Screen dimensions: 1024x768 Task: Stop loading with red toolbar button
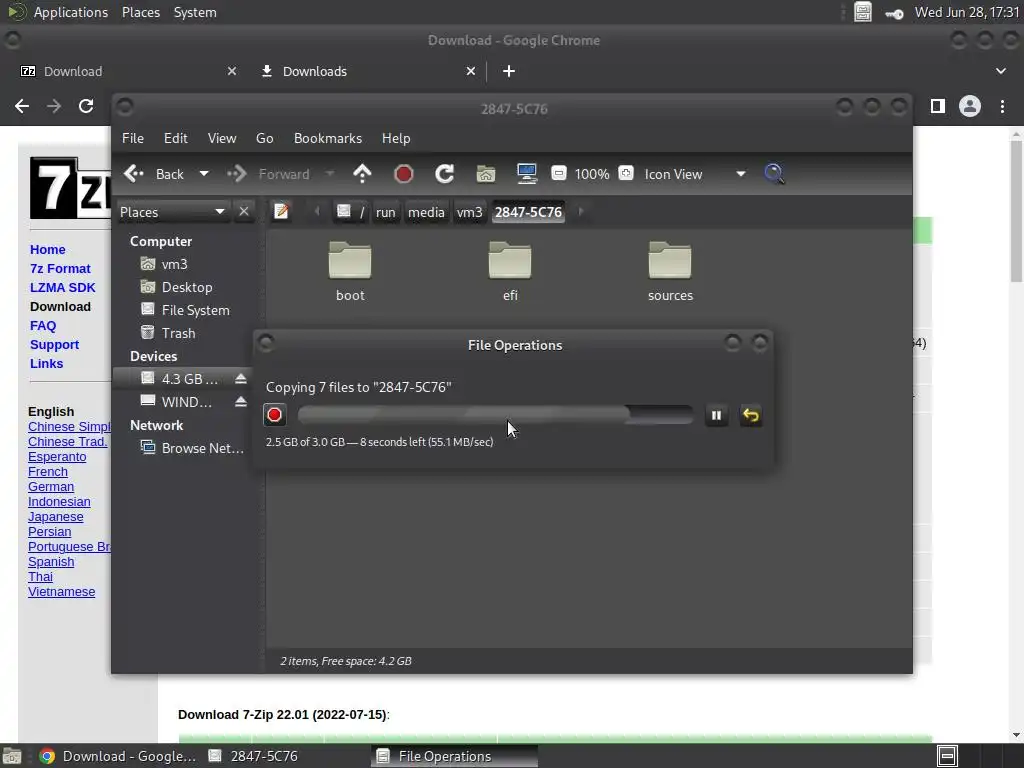click(x=404, y=174)
